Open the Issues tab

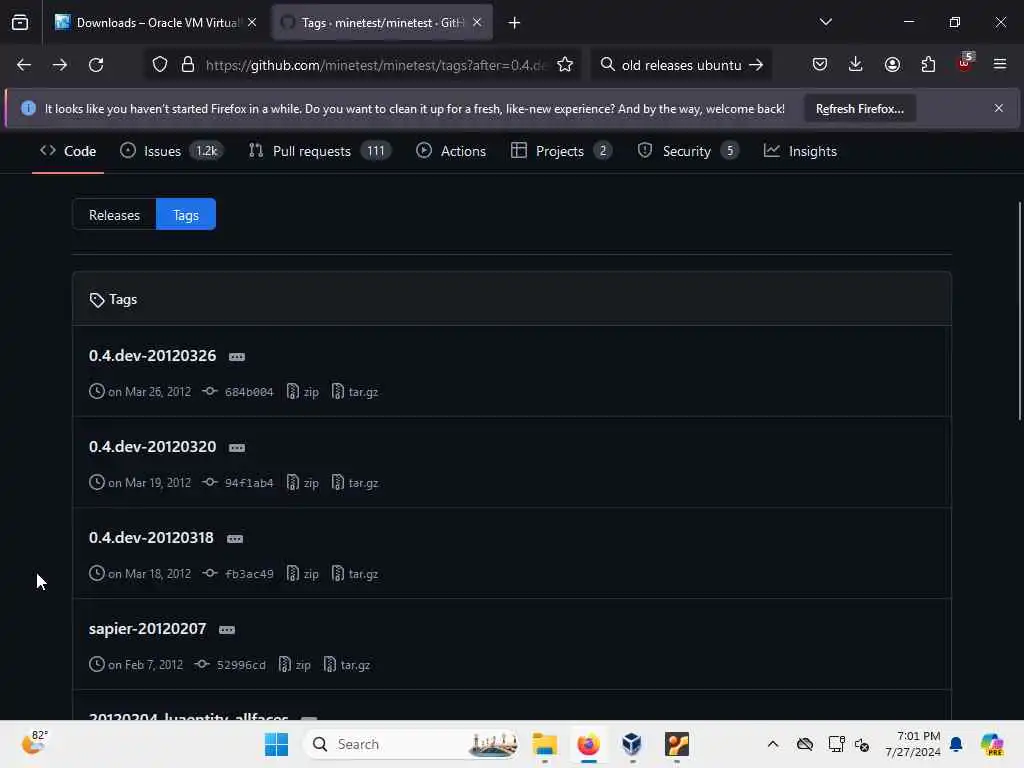(172, 151)
